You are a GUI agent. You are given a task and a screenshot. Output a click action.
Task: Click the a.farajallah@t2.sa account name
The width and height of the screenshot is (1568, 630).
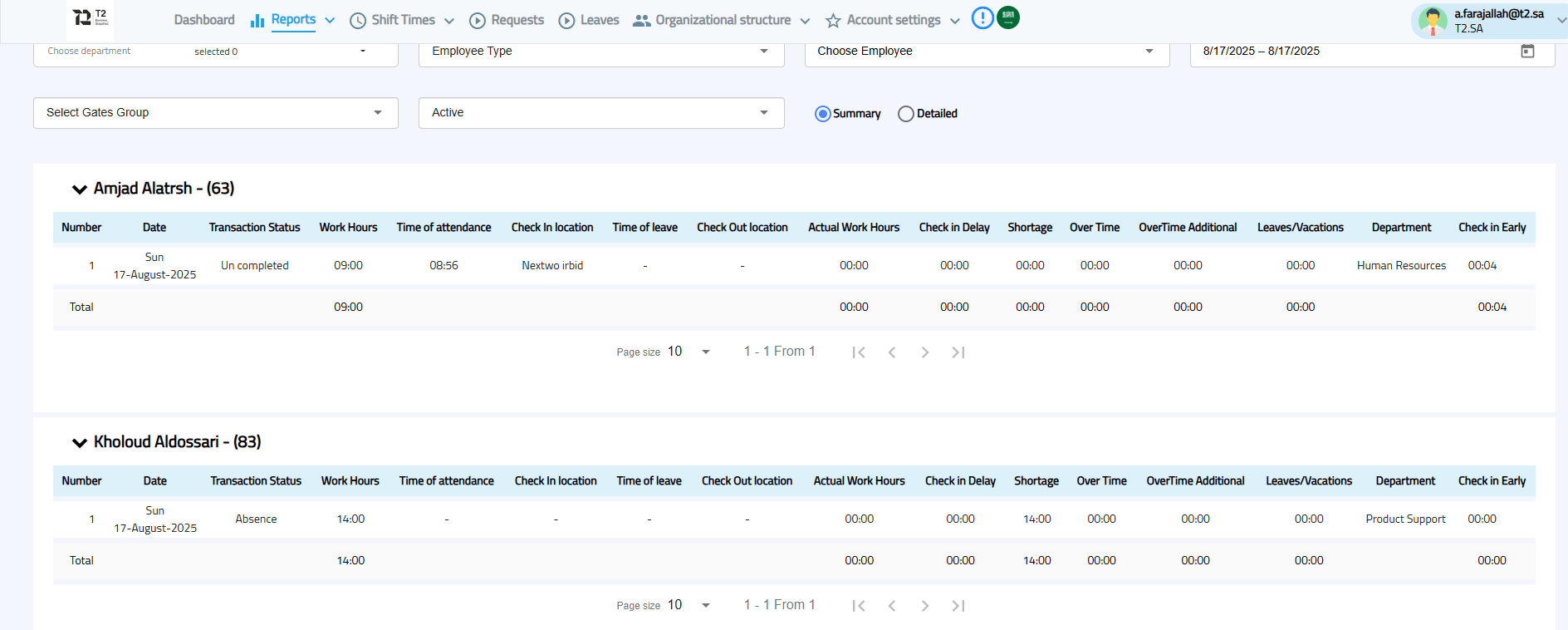pyautogui.click(x=1499, y=13)
